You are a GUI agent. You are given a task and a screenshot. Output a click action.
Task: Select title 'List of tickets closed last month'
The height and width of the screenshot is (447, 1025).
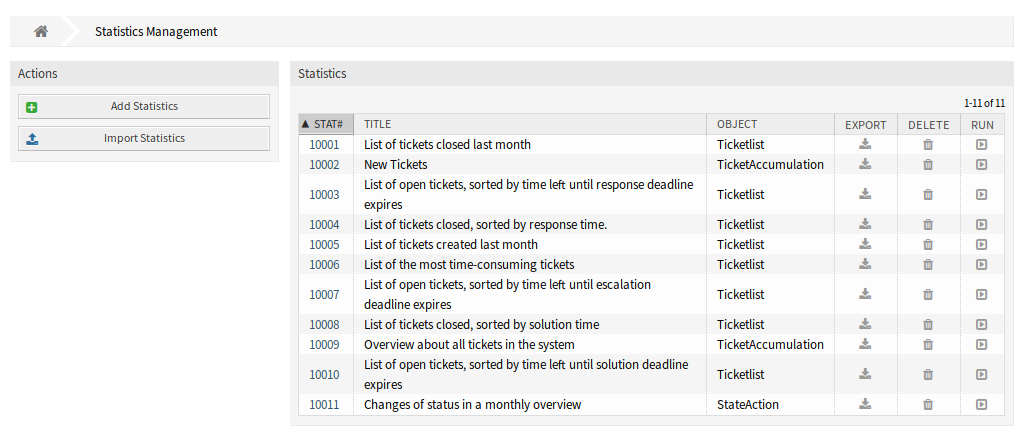(x=447, y=144)
